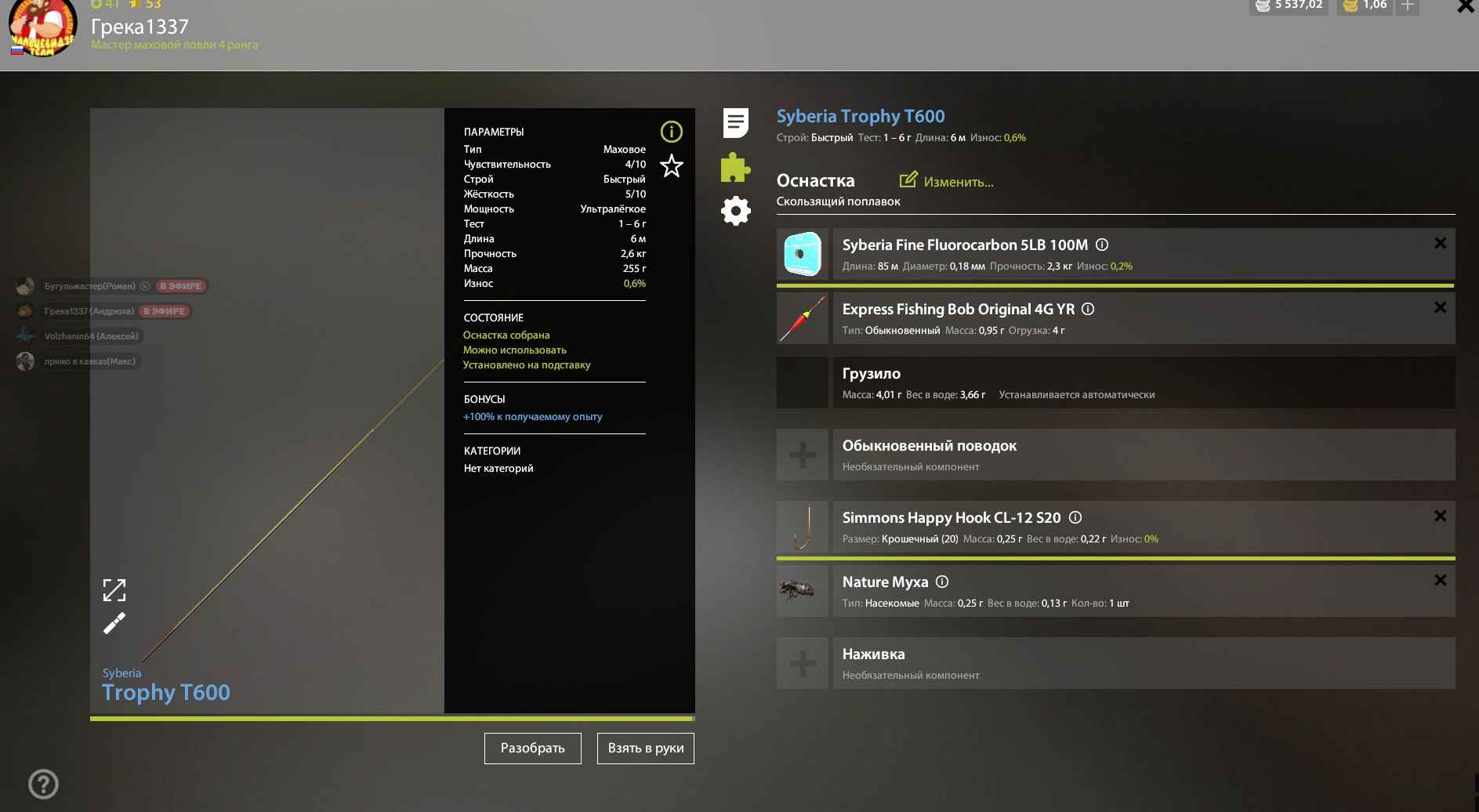Screen dimensions: 1479x812
Task: Click the Скользящий поплавок rig type
Action: tap(838, 201)
